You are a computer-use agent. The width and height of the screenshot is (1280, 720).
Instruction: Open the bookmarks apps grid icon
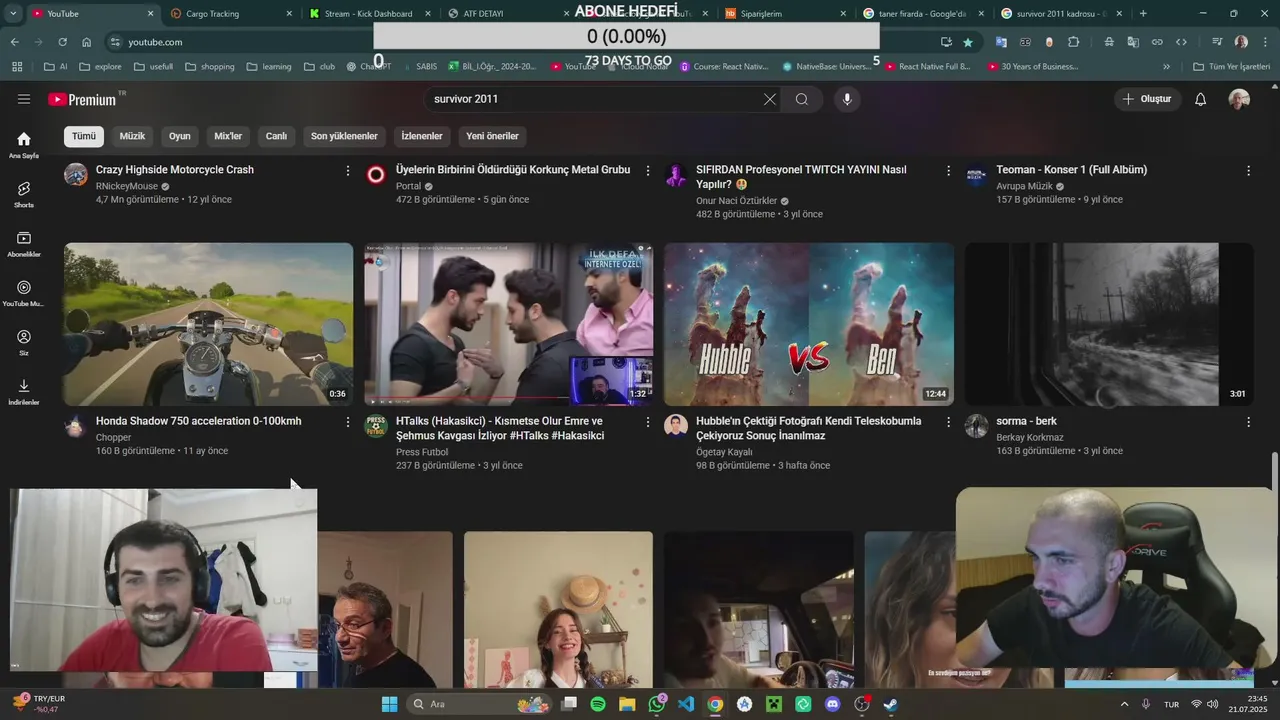point(17,66)
